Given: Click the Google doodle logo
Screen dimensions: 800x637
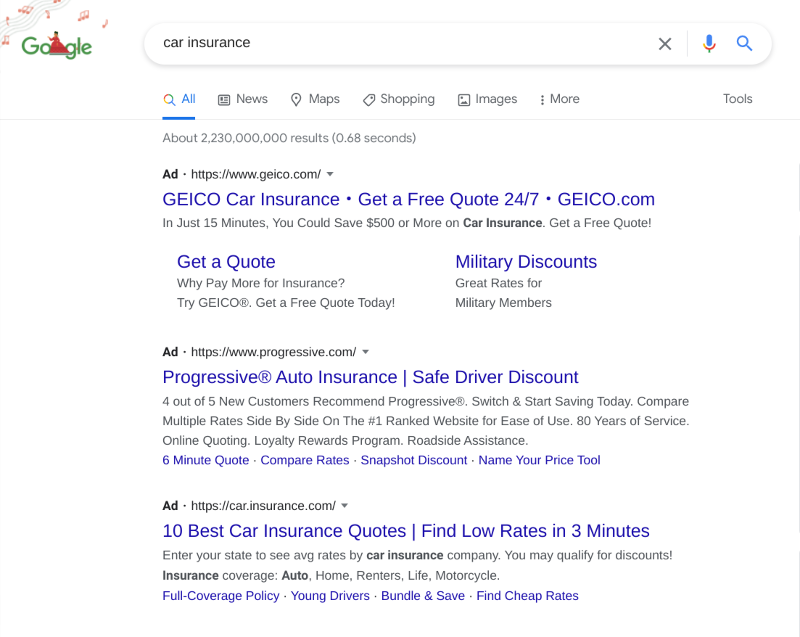Looking at the screenshot, I should pos(57,45).
